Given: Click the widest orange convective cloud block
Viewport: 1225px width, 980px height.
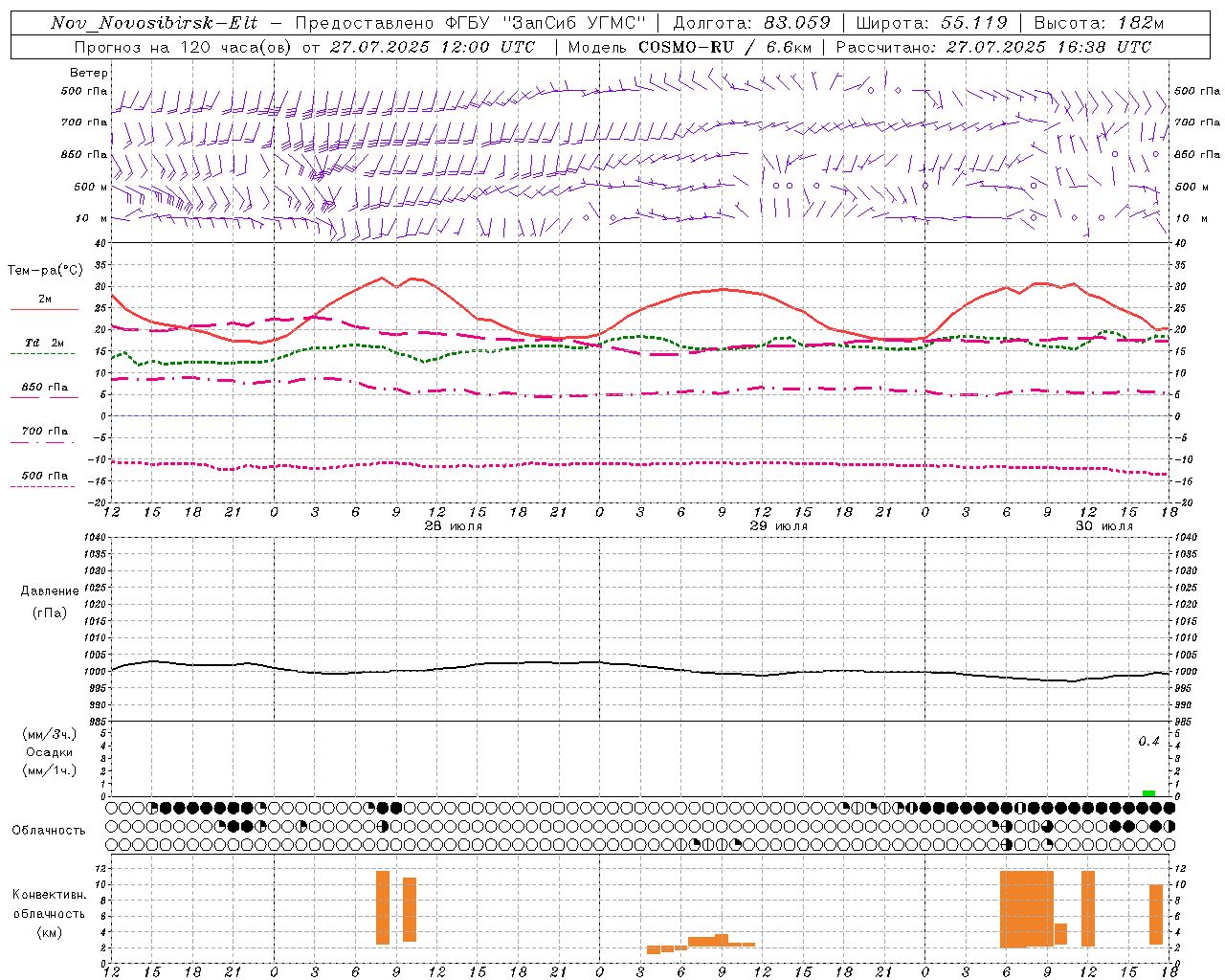Looking at the screenshot, I should [x=1027, y=909].
